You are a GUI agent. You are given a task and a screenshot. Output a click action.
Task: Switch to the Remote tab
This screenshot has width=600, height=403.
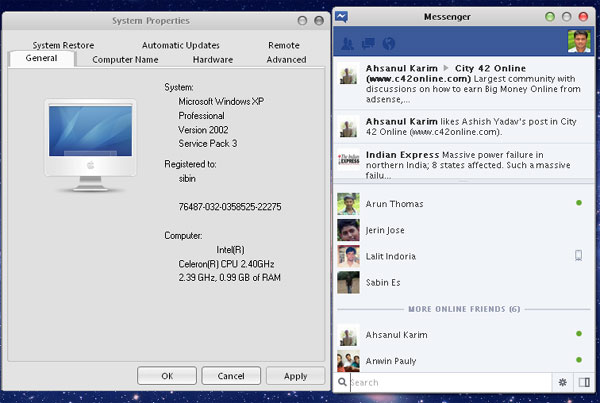pyautogui.click(x=284, y=45)
